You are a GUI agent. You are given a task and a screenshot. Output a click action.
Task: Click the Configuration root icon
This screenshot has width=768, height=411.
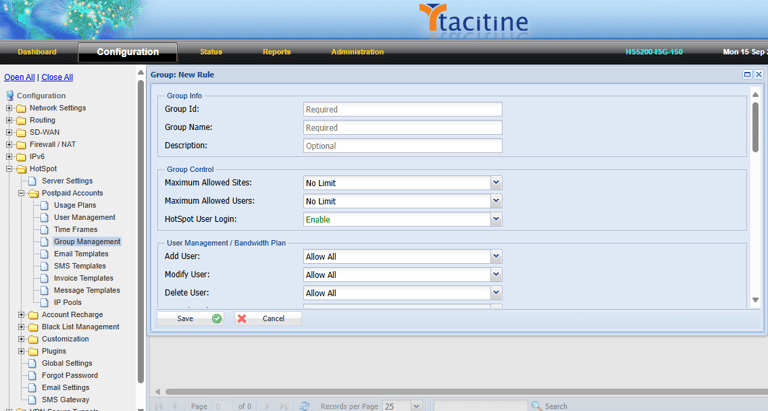point(9,96)
